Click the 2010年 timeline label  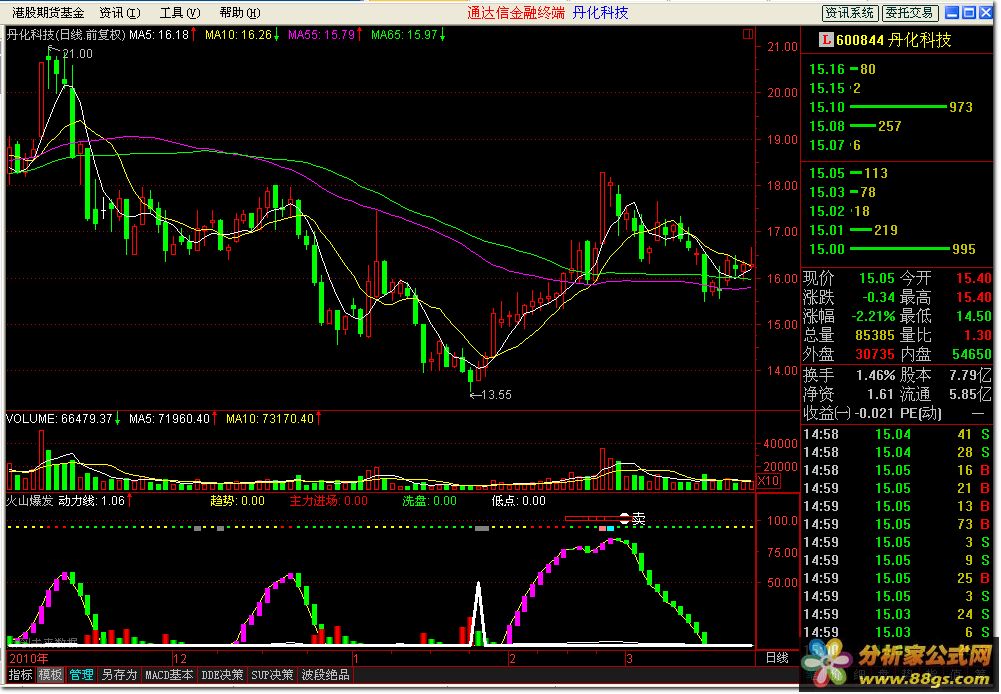click(x=28, y=658)
